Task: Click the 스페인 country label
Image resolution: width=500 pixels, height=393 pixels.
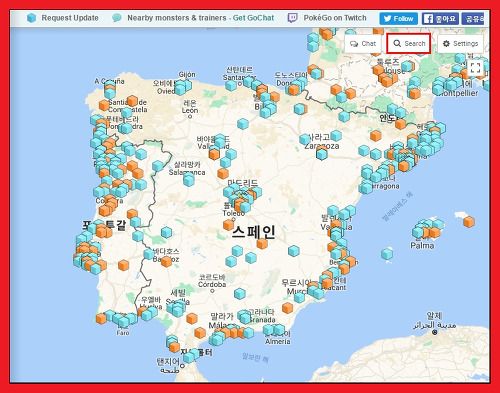Action: pyautogui.click(x=254, y=232)
